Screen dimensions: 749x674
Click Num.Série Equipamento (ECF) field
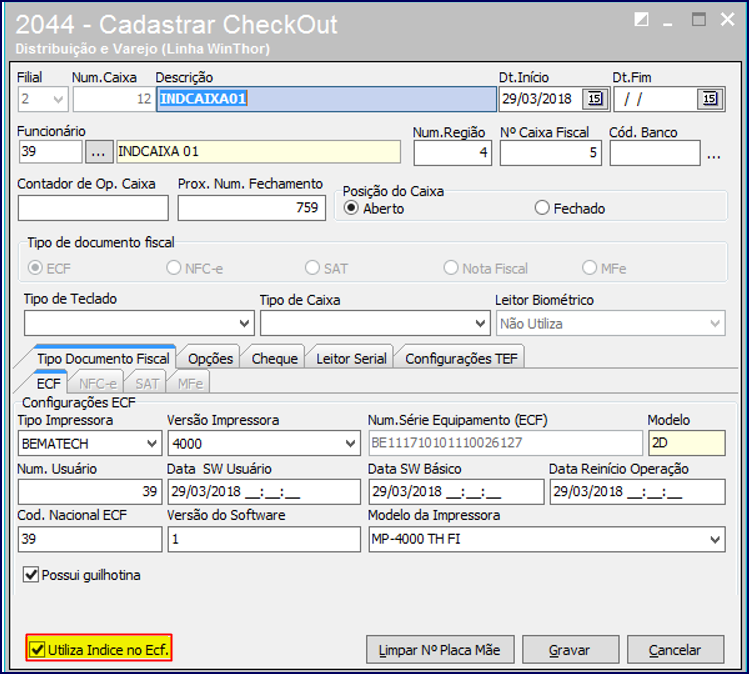(x=505, y=443)
